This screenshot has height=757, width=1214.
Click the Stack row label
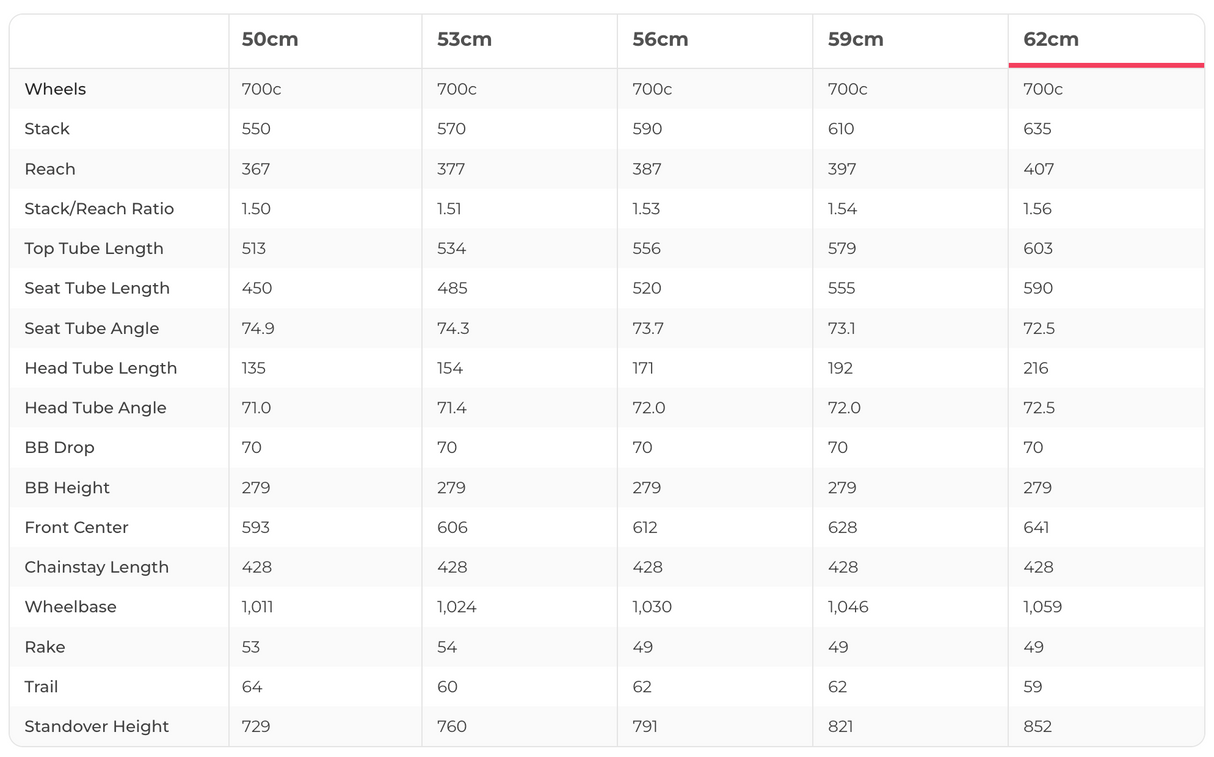click(47, 129)
